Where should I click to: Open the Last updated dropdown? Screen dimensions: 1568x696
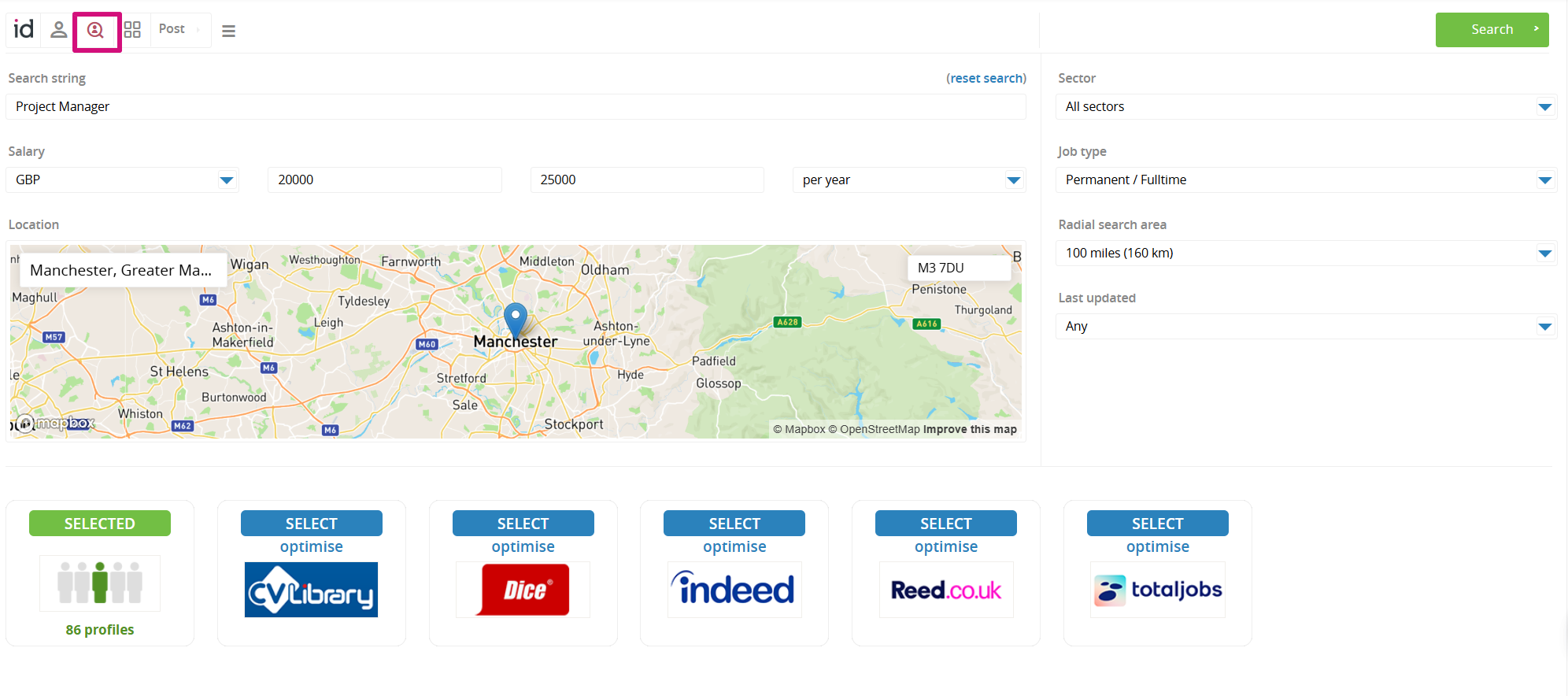pos(1306,327)
